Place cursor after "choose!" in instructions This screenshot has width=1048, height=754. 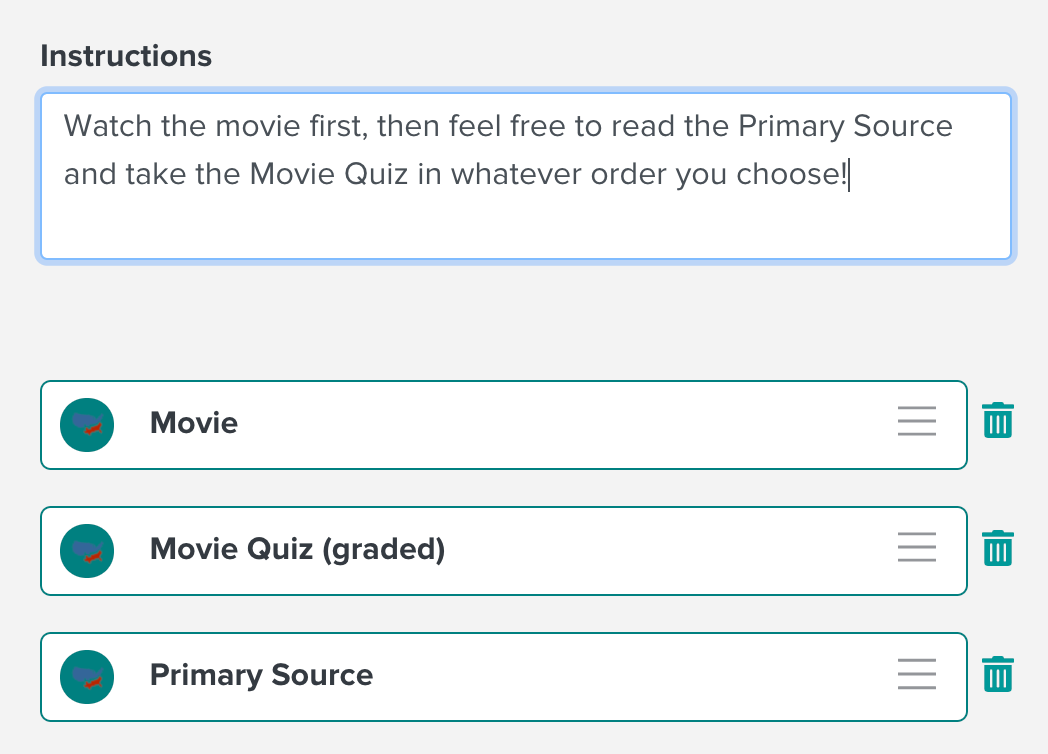[848, 176]
